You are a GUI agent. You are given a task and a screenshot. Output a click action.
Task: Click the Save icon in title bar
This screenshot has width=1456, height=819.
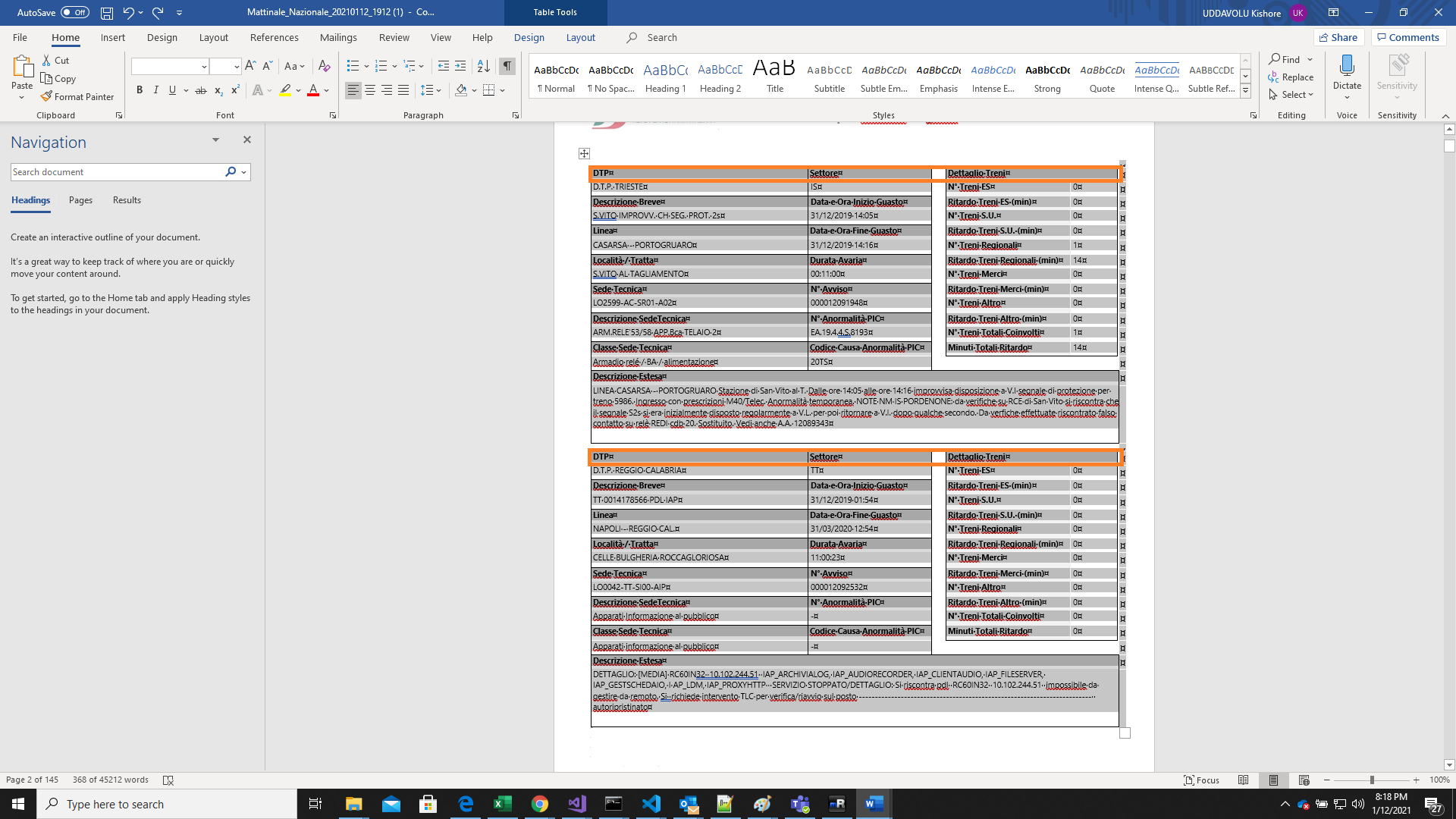point(107,12)
